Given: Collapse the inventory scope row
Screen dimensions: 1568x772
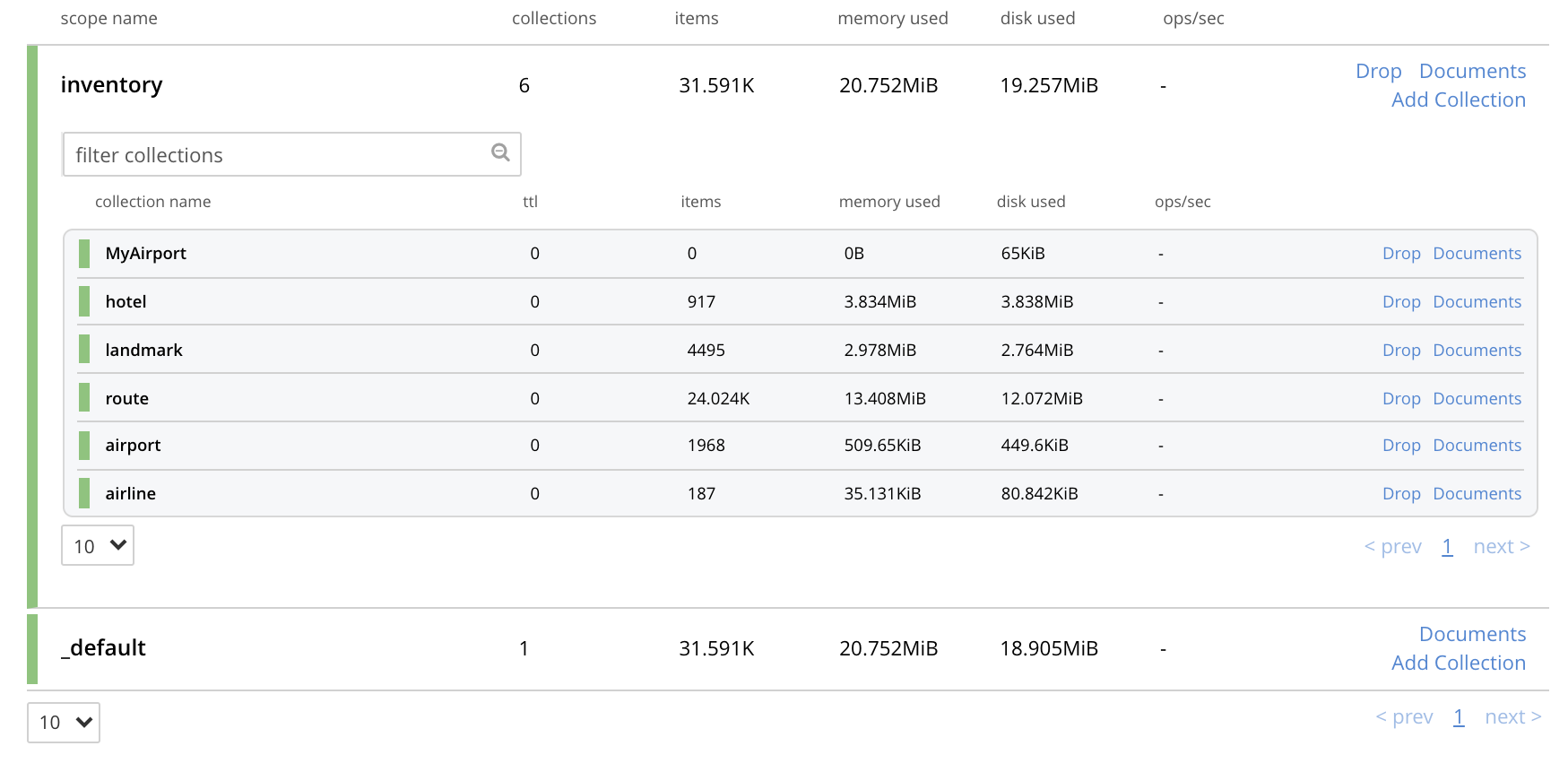Looking at the screenshot, I should 111,85.
